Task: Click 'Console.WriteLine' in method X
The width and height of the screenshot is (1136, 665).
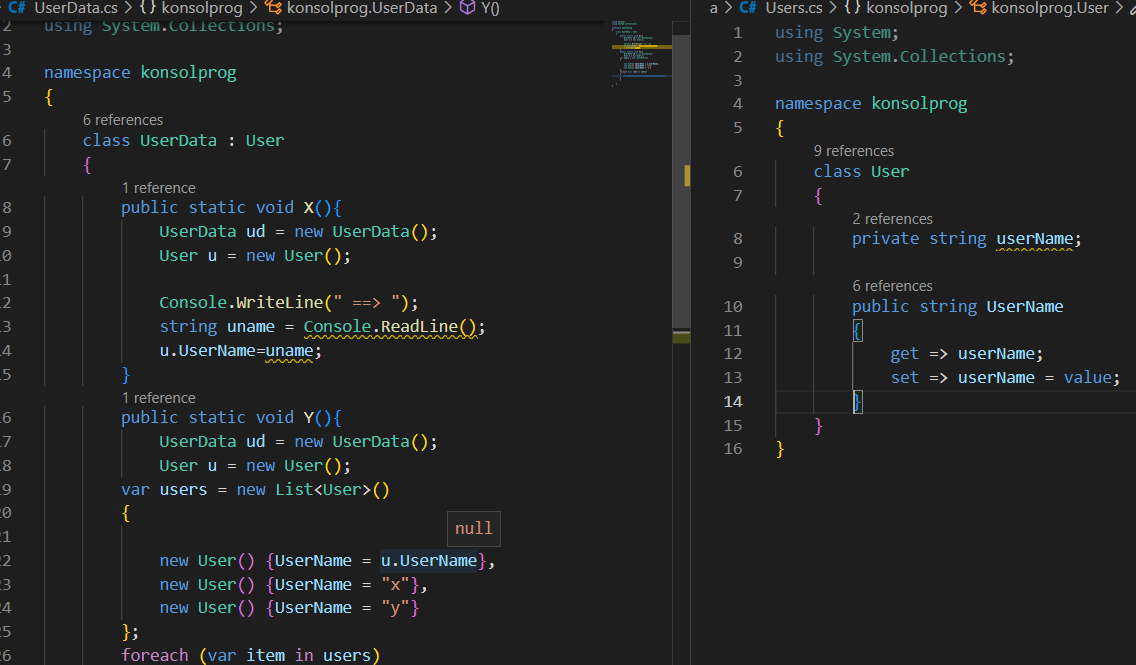Action: 241,302
